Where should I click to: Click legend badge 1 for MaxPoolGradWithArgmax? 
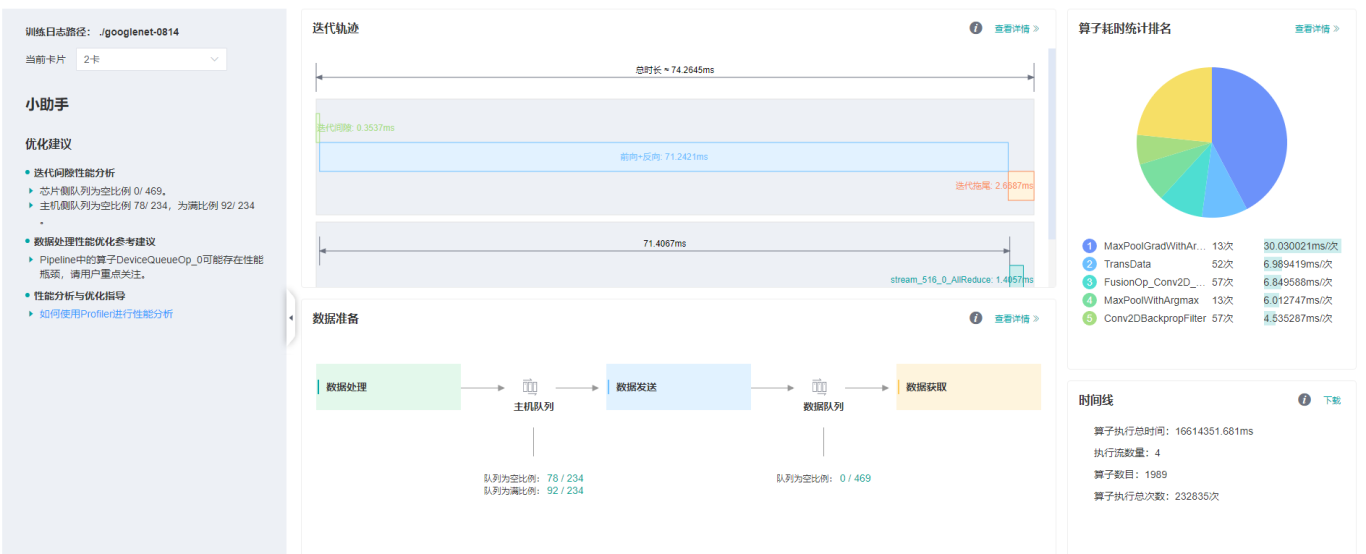1090,246
